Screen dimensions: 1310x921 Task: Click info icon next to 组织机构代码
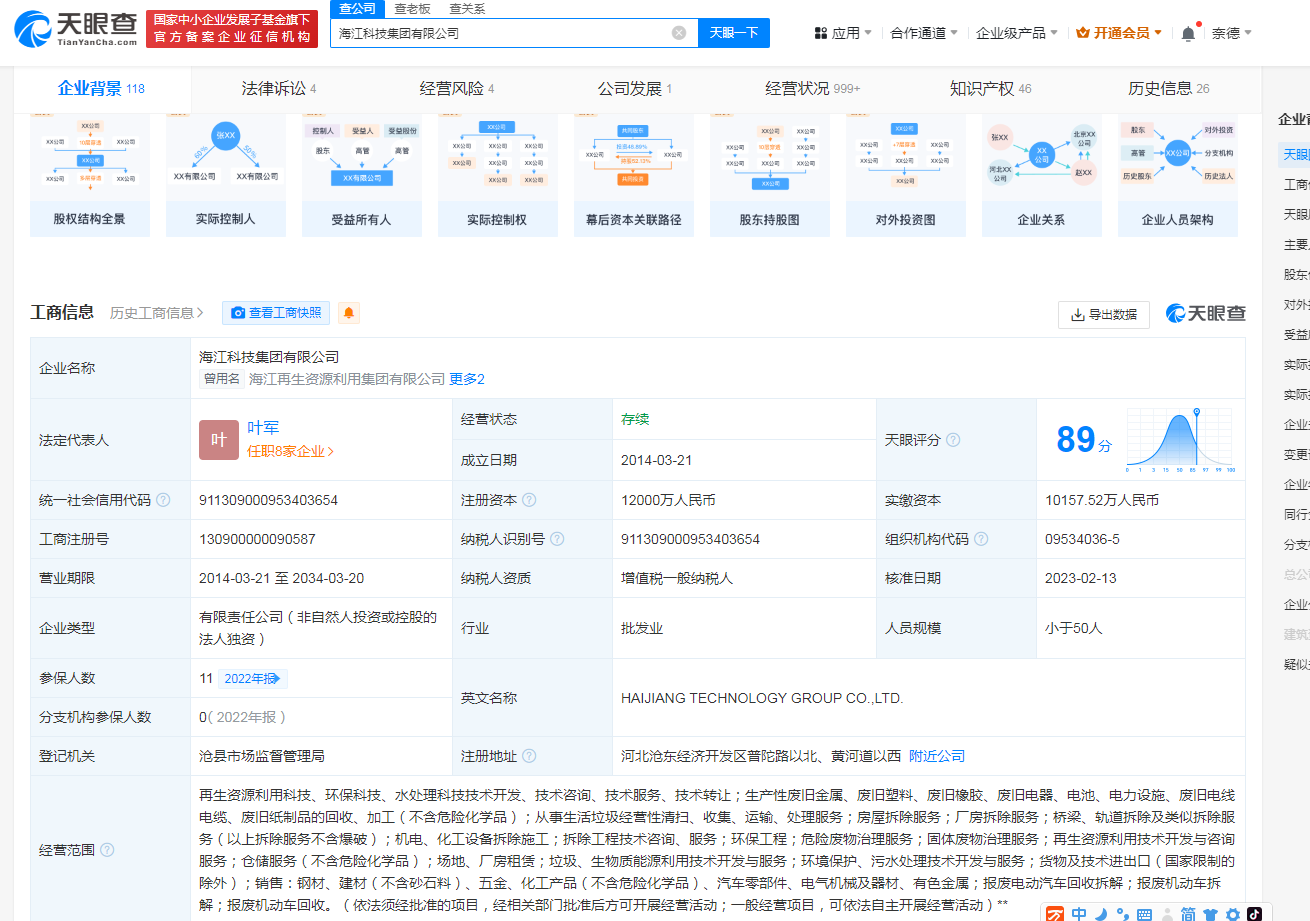(x=981, y=539)
